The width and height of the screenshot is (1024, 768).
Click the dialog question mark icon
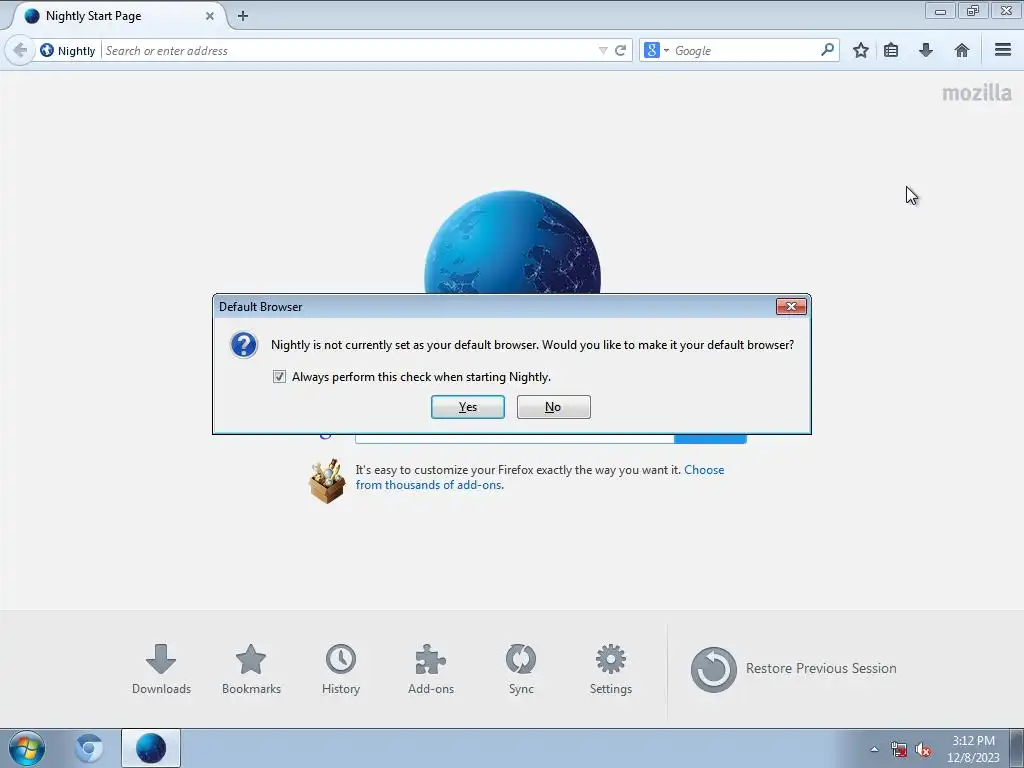pyautogui.click(x=244, y=344)
